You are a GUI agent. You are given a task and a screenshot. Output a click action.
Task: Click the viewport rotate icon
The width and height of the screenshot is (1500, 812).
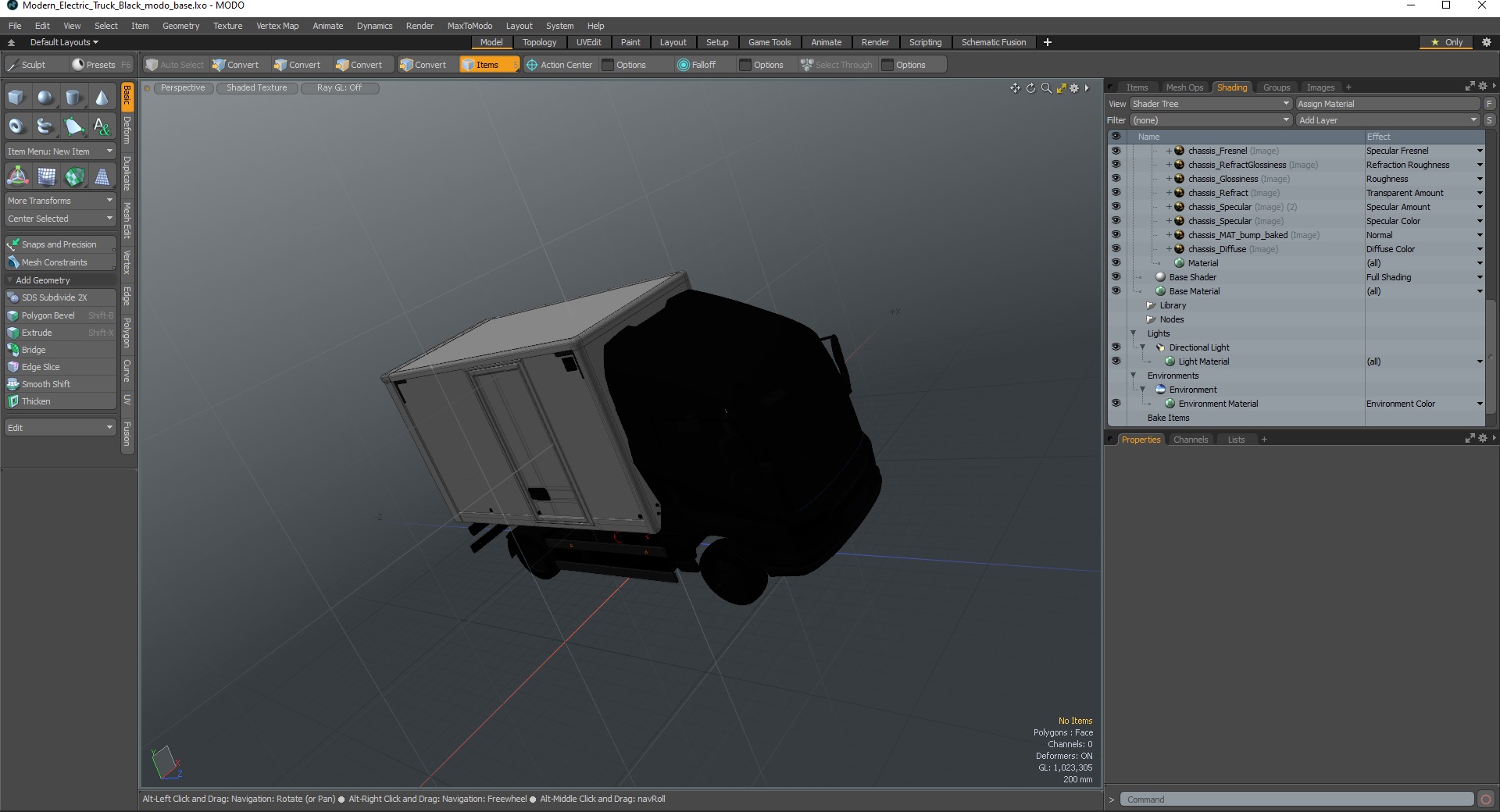click(1030, 88)
